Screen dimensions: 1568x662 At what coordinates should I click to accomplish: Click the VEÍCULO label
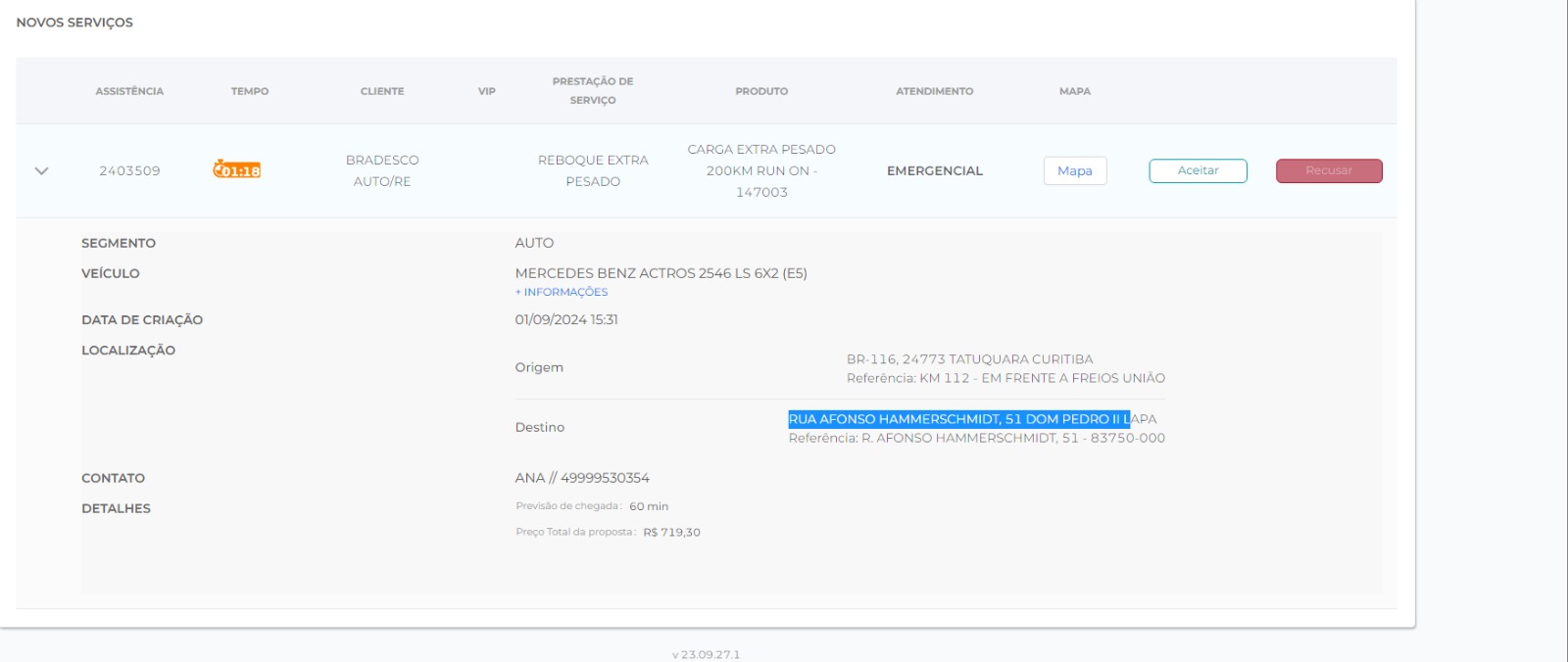tap(111, 273)
